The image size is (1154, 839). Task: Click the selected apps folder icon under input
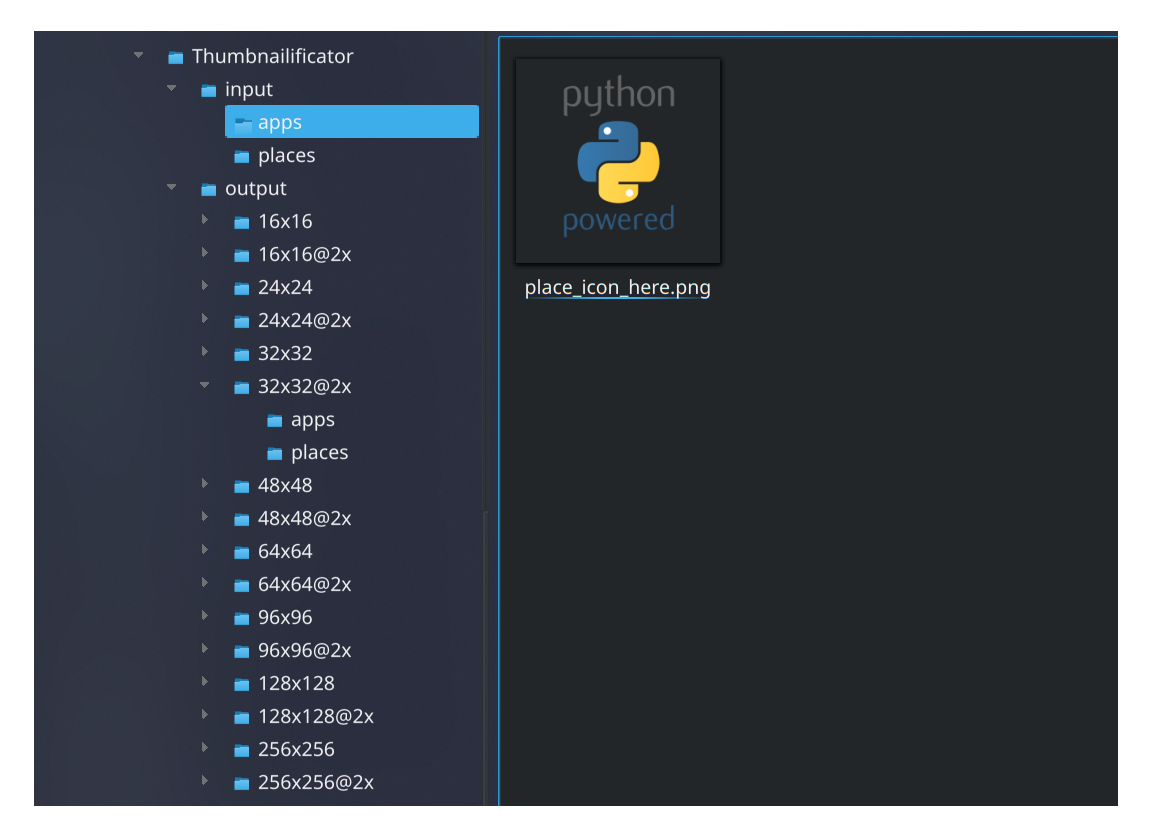coord(242,124)
